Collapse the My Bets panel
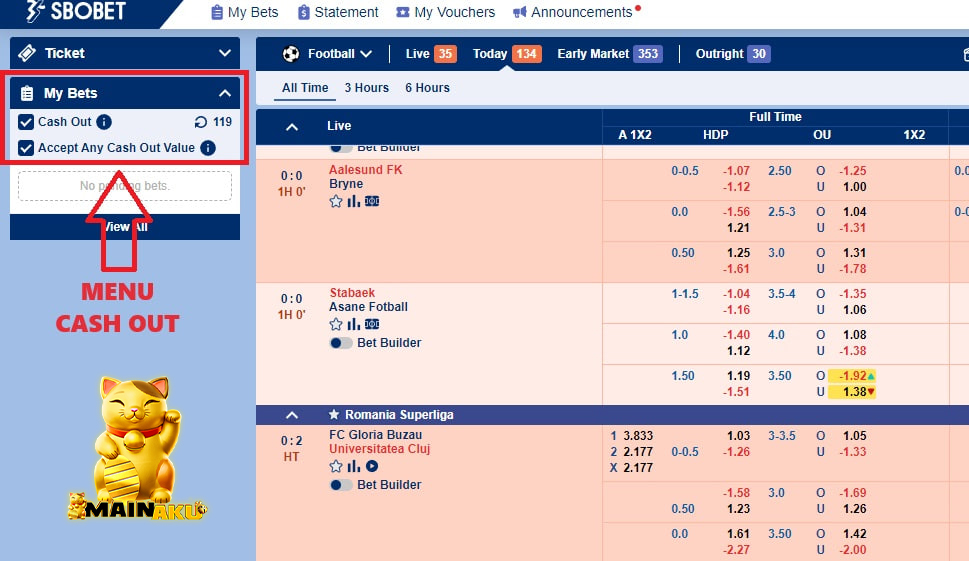The height and width of the screenshot is (561, 969). [225, 93]
